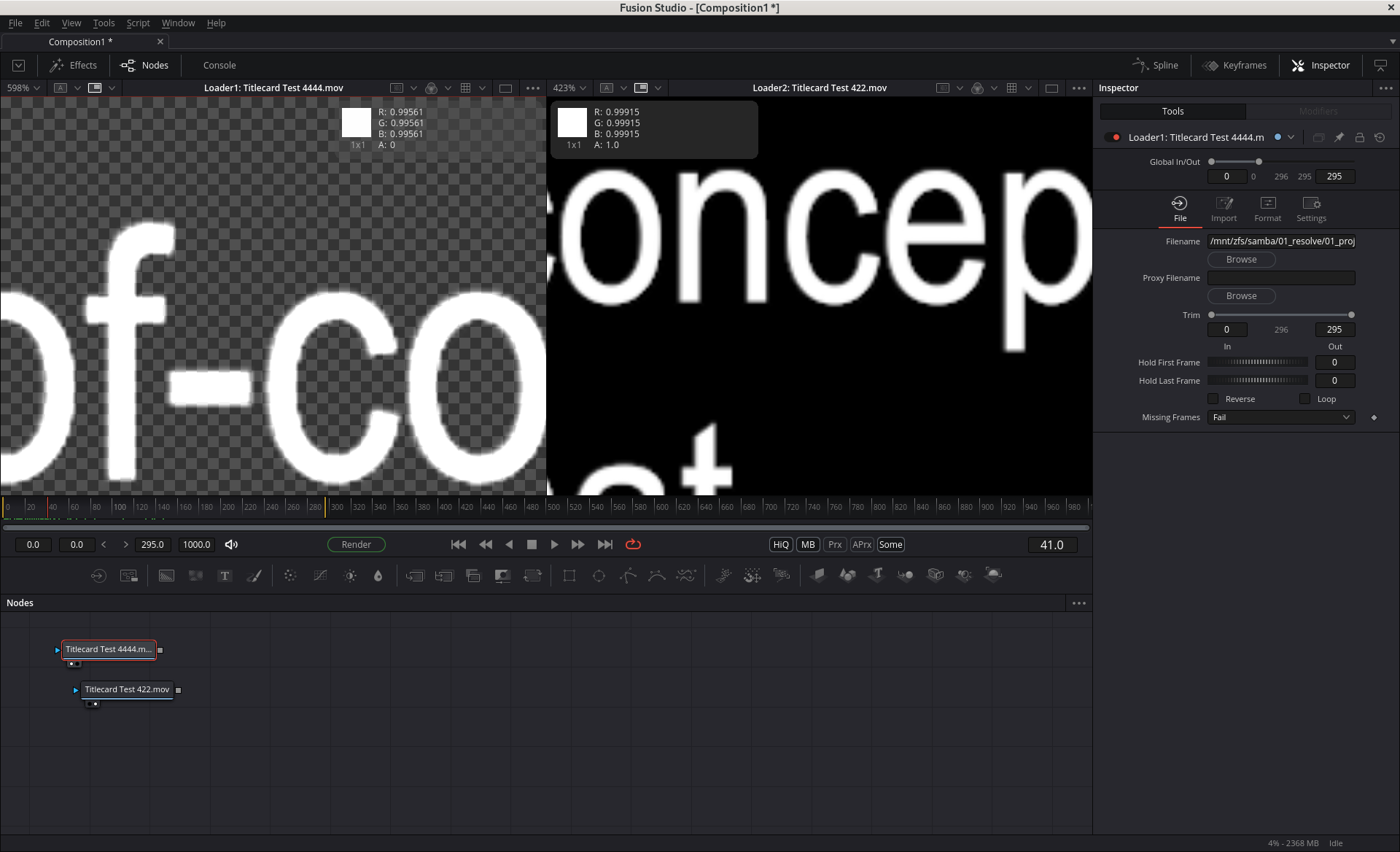1400x852 pixels.
Task: Click the Hold First Frame slider
Action: coord(1258,363)
